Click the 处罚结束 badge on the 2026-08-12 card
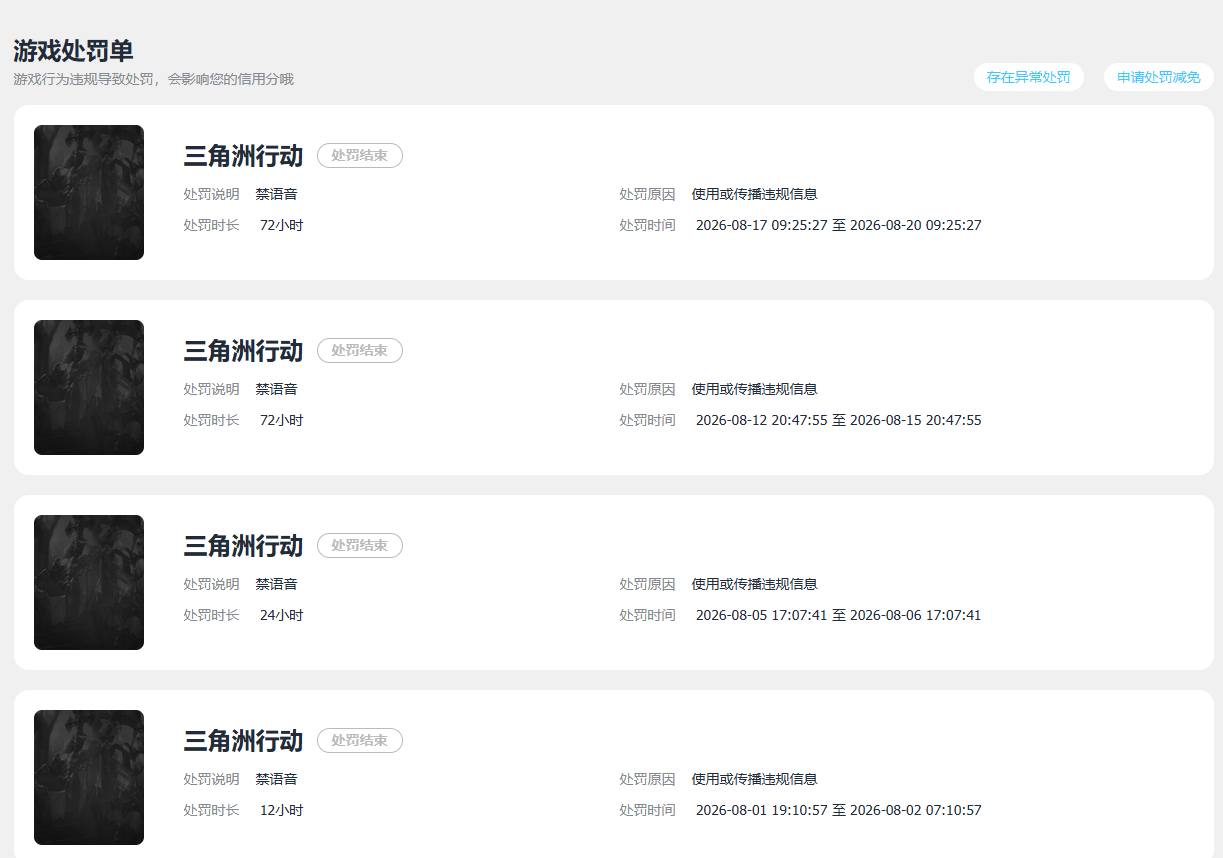Image resolution: width=1223 pixels, height=858 pixels. [360, 351]
